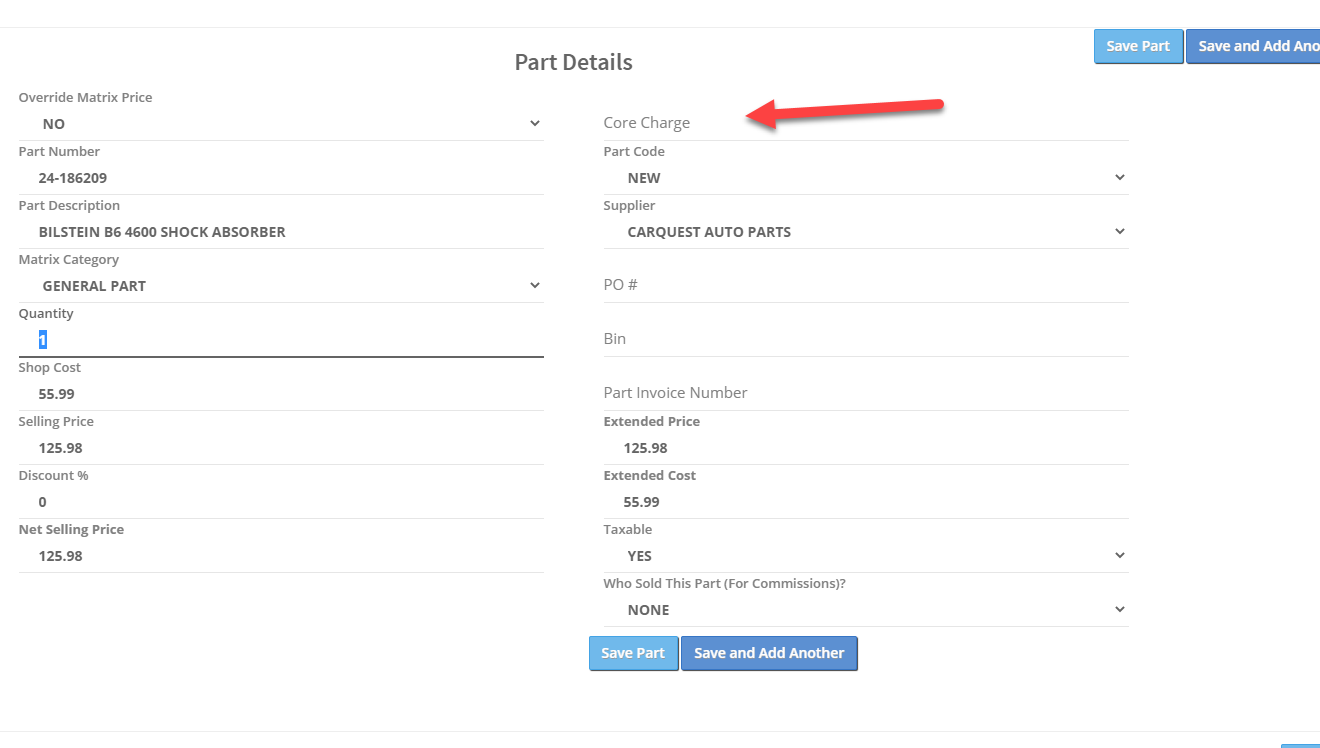
Task: Click the Part Description field
Action: tap(280, 232)
